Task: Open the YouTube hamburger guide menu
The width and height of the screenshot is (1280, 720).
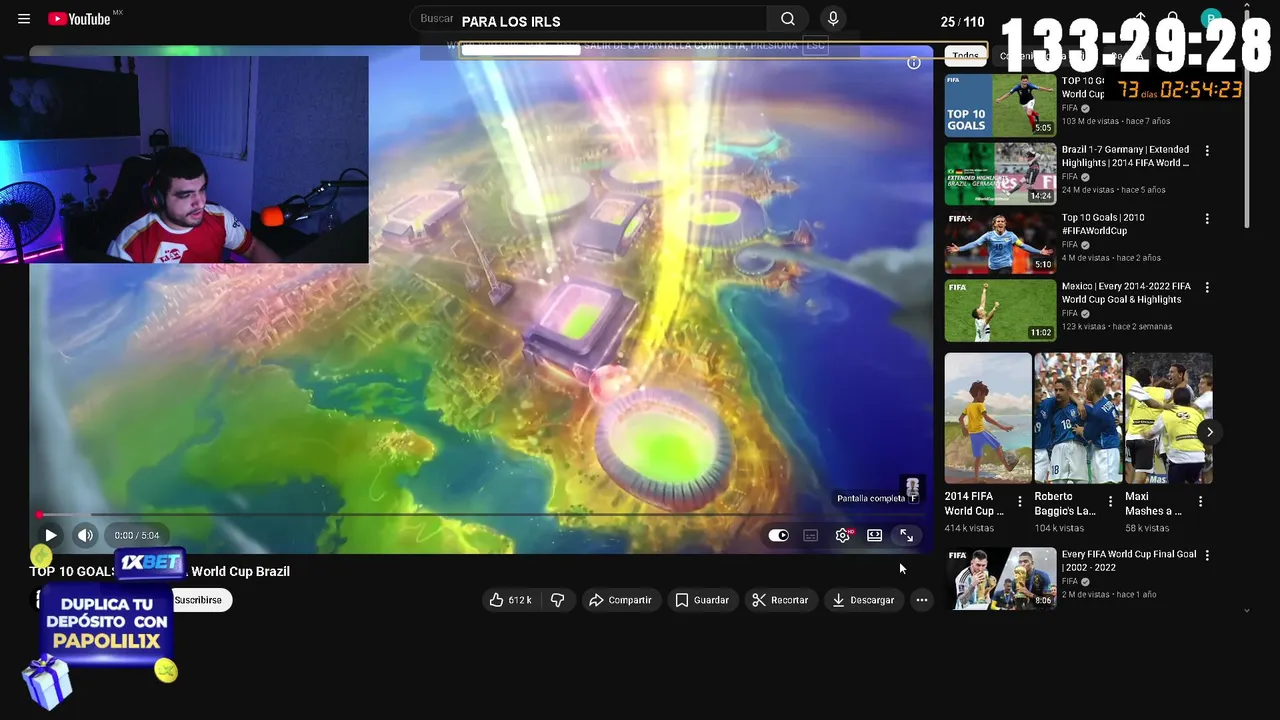Action: (24, 19)
